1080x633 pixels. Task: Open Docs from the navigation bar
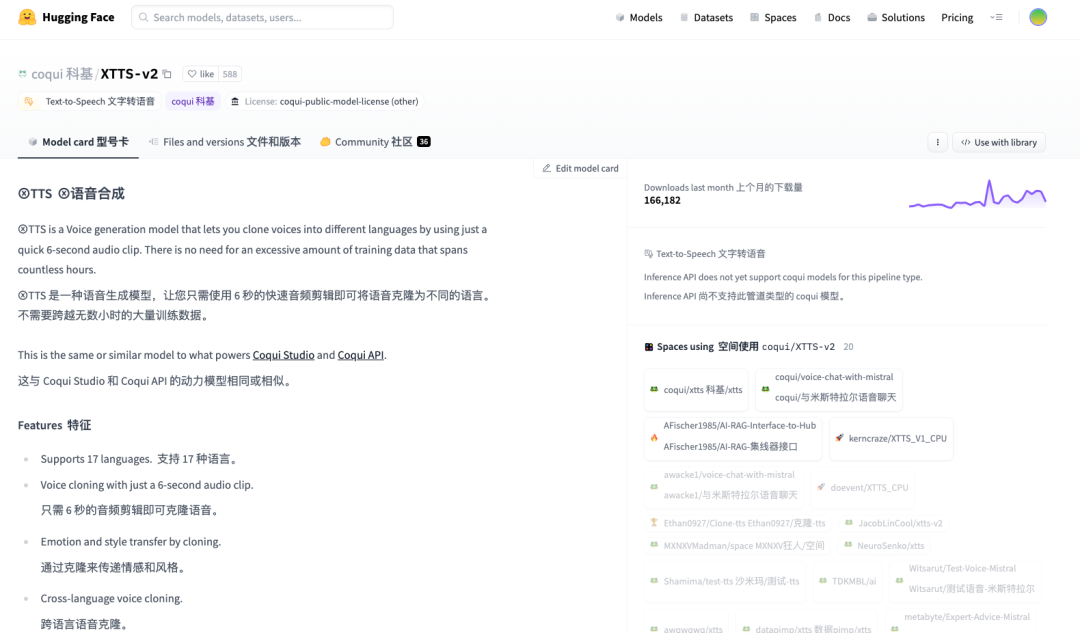click(832, 18)
